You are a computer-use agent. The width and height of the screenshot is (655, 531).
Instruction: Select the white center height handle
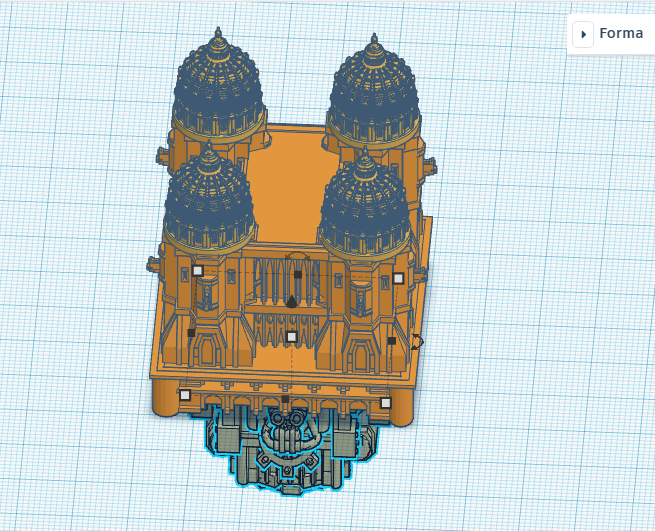click(x=291, y=337)
